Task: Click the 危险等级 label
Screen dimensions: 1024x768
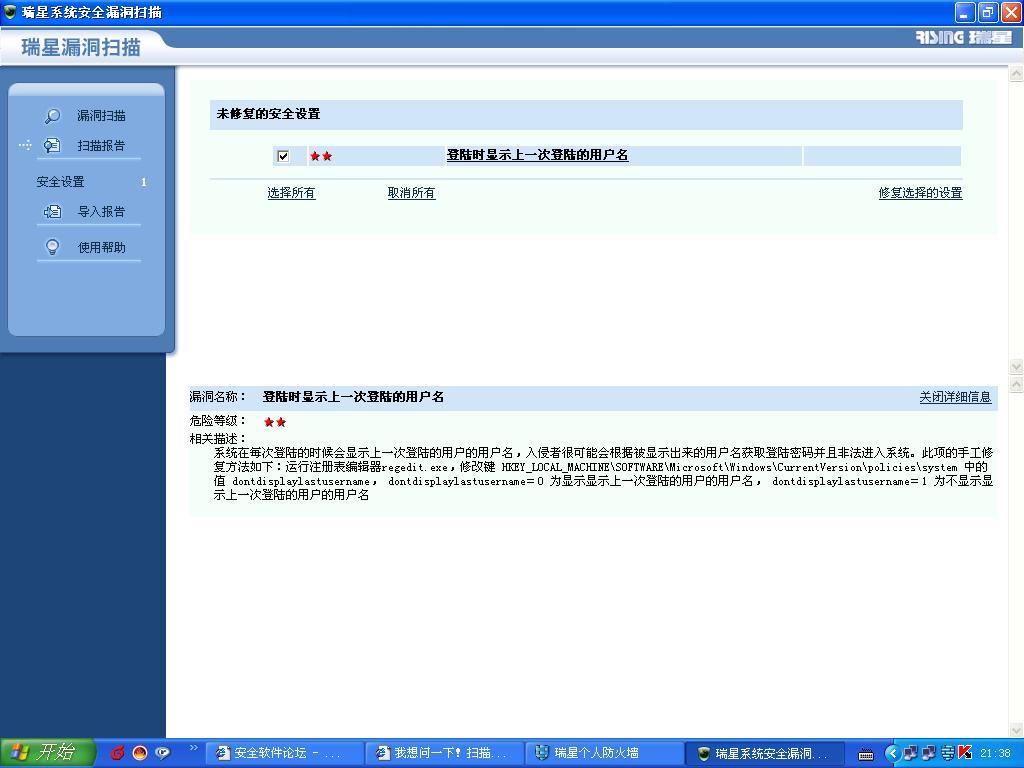Action: pyautogui.click(x=217, y=421)
